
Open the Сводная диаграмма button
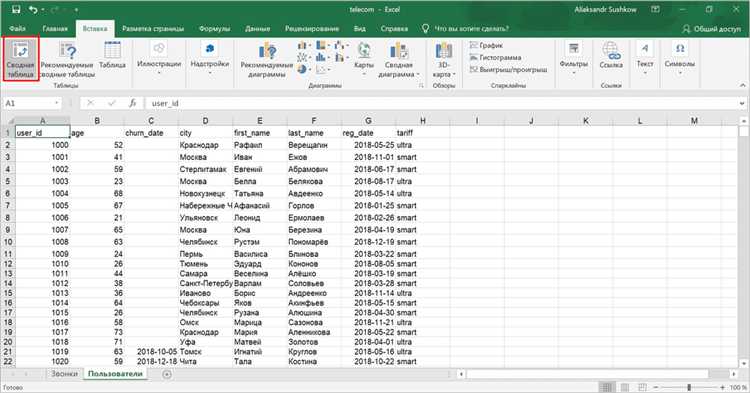(398, 60)
